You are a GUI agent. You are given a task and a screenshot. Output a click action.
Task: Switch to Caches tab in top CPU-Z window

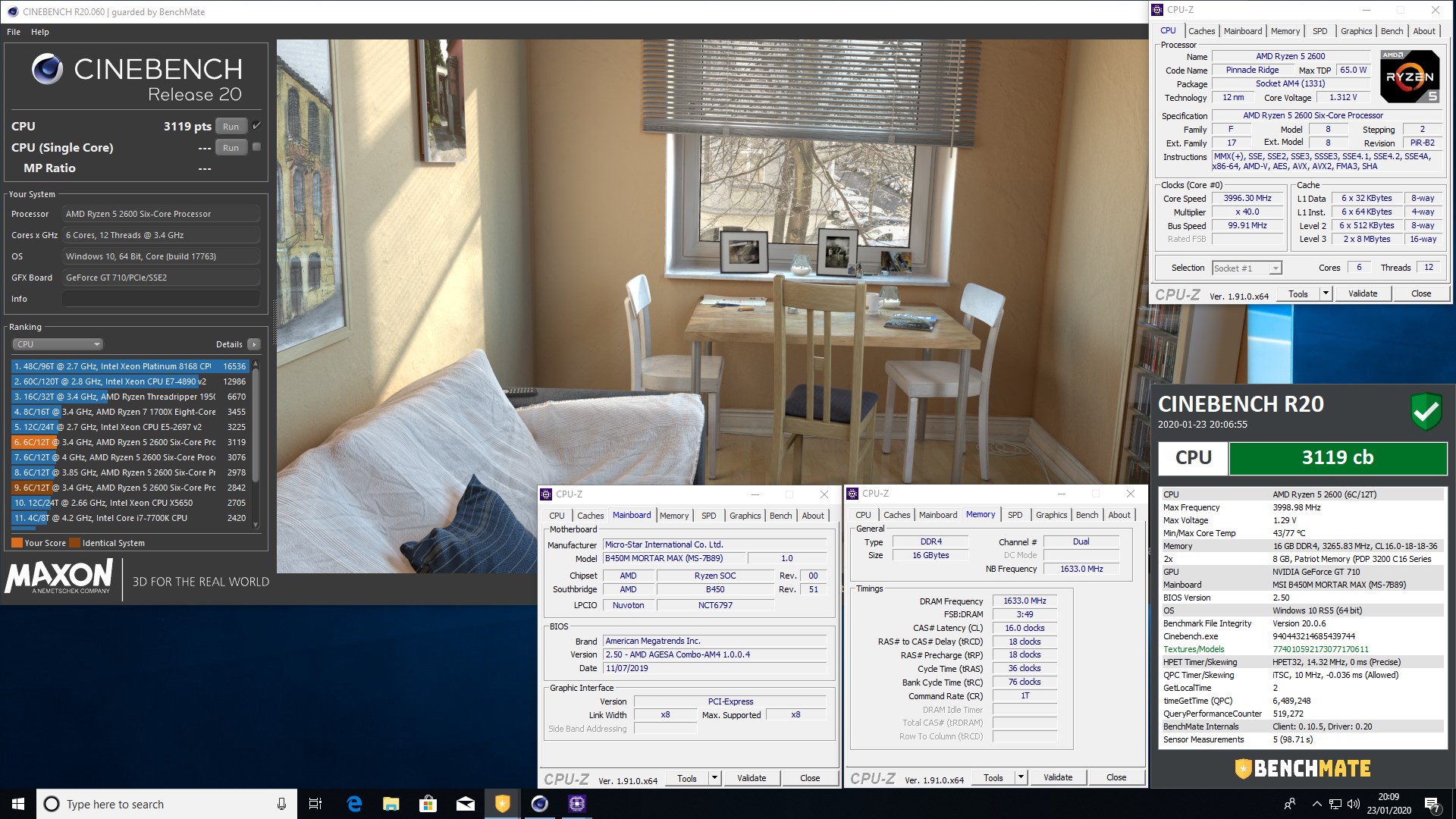(x=1201, y=31)
